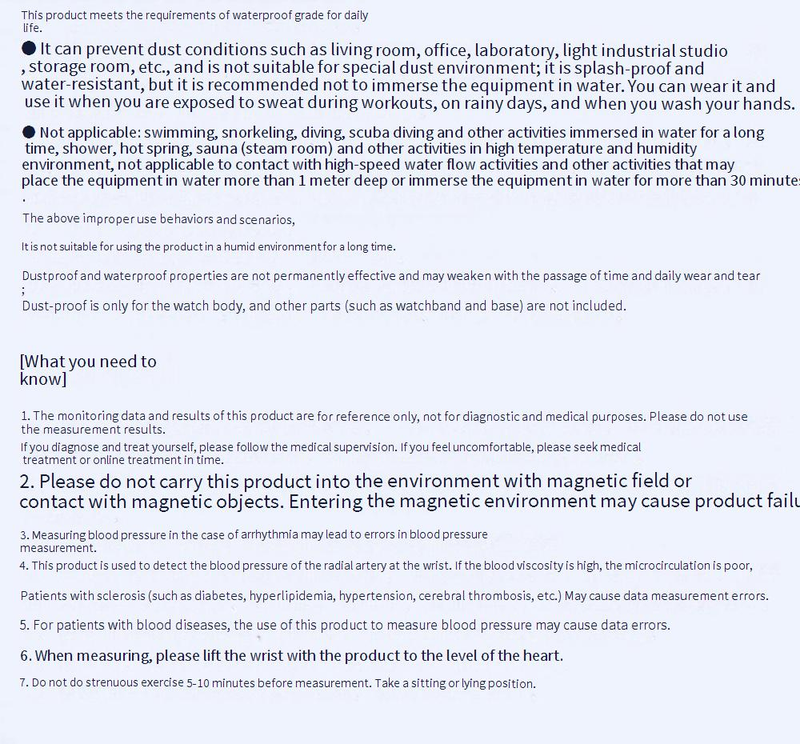Screen dimensions: 800x744
Task: Click item 6 about lifting the wrist
Action: click(292, 656)
